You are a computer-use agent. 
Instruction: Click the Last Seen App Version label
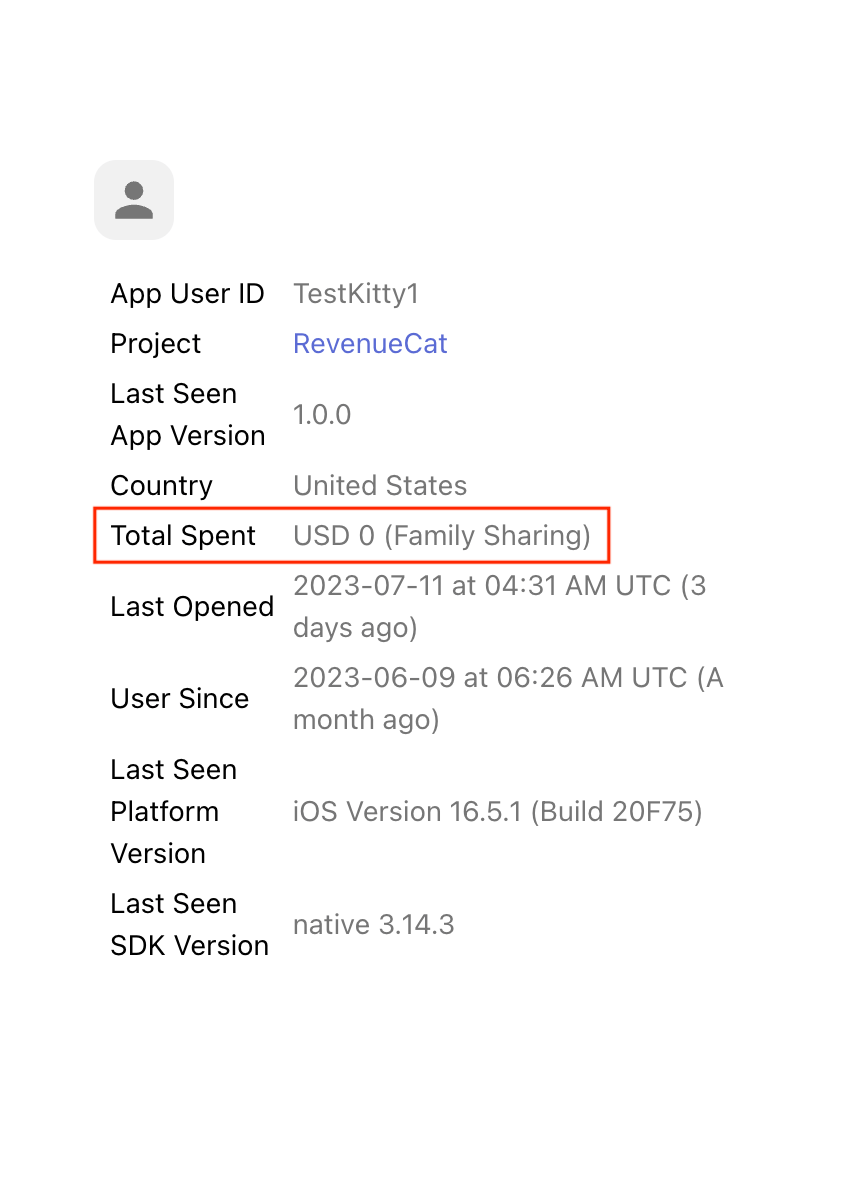pos(188,415)
